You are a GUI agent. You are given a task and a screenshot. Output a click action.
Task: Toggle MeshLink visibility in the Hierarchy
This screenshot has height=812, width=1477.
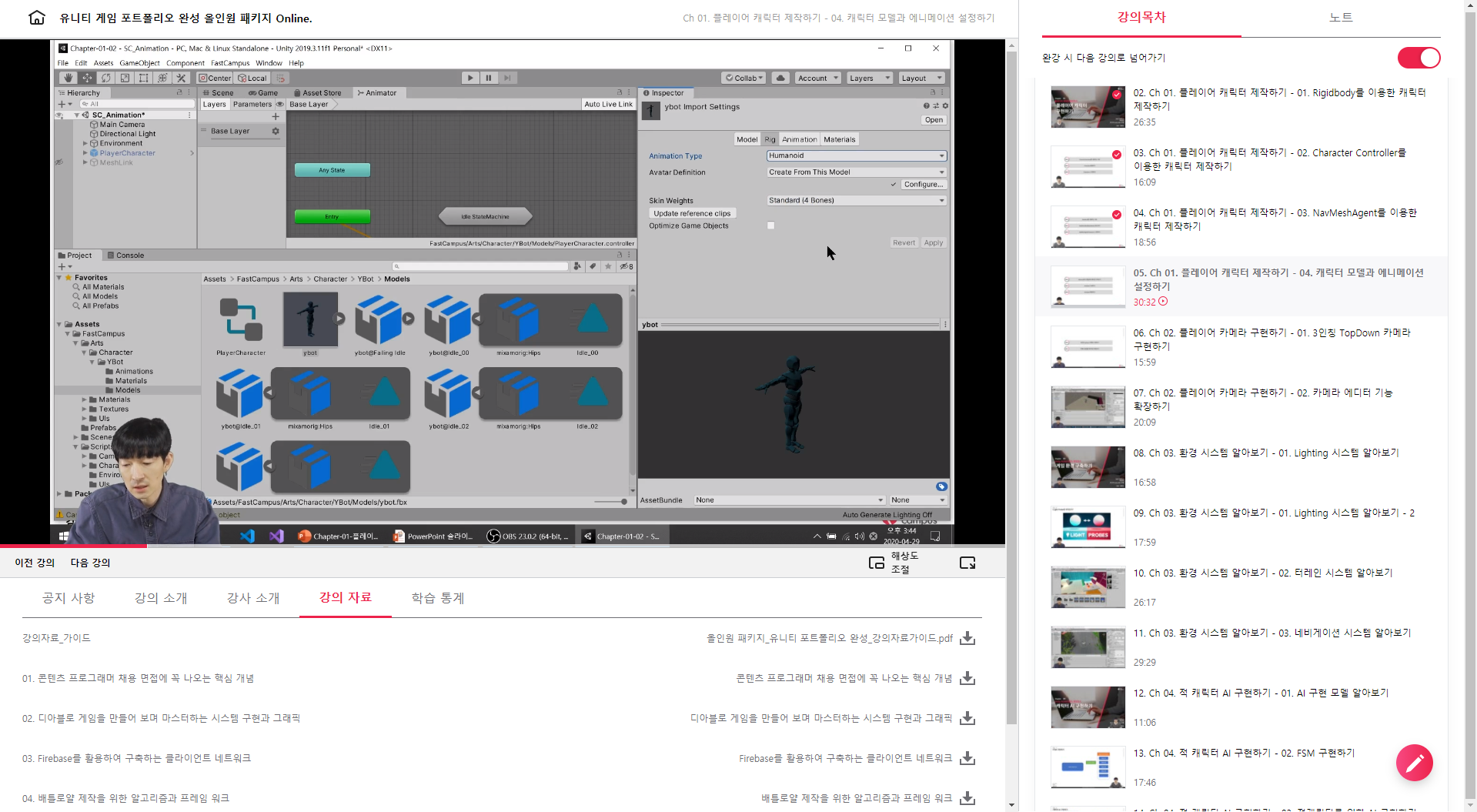(59, 162)
